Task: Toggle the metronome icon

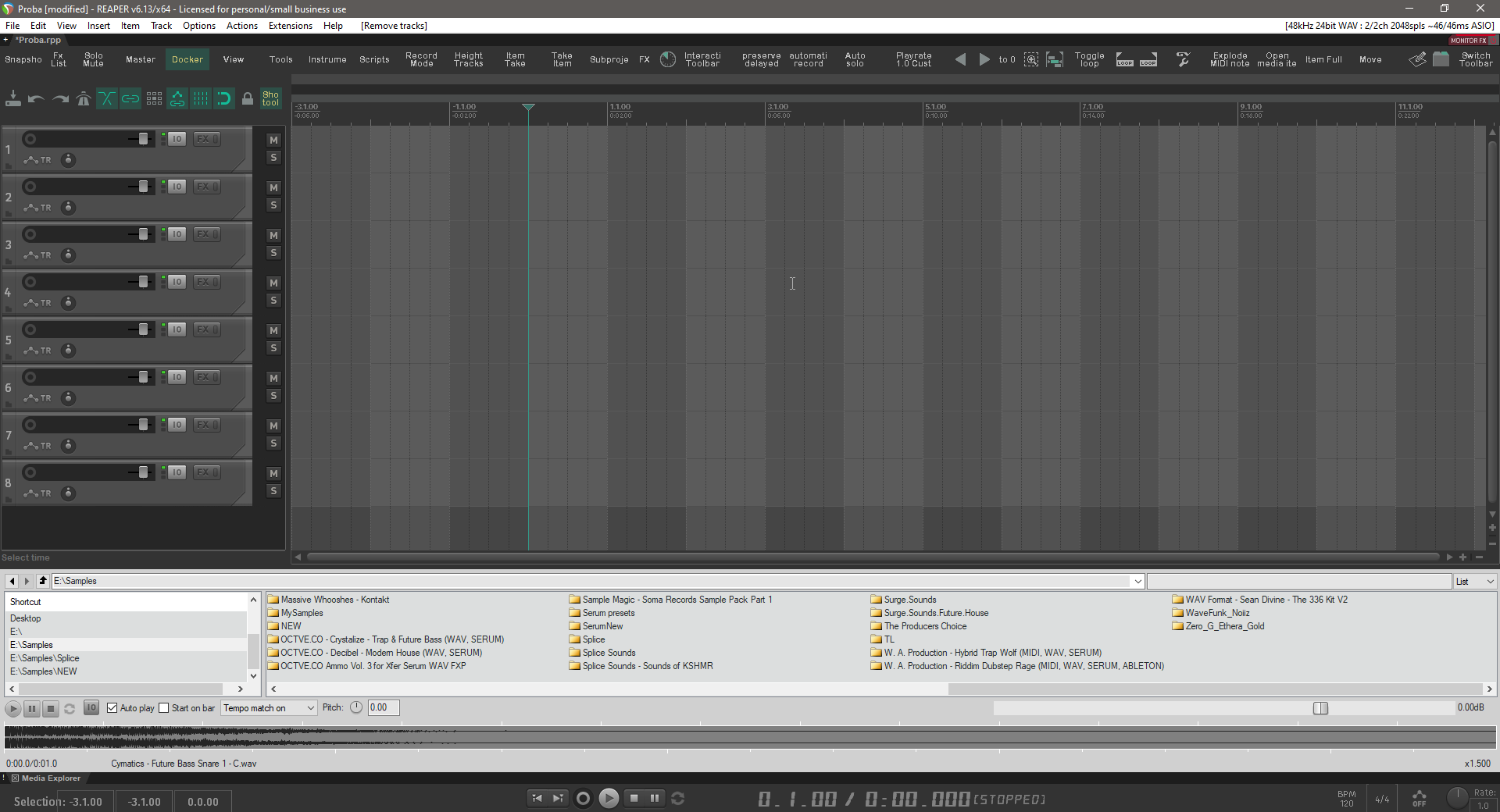Action: [x=84, y=99]
